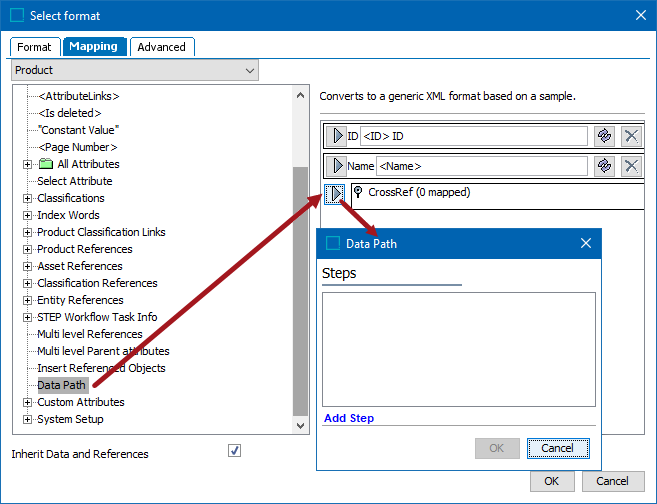Viewport: 657px width, 504px height.
Task: Click the tree scrollbar's up arrow
Action: (x=300, y=95)
